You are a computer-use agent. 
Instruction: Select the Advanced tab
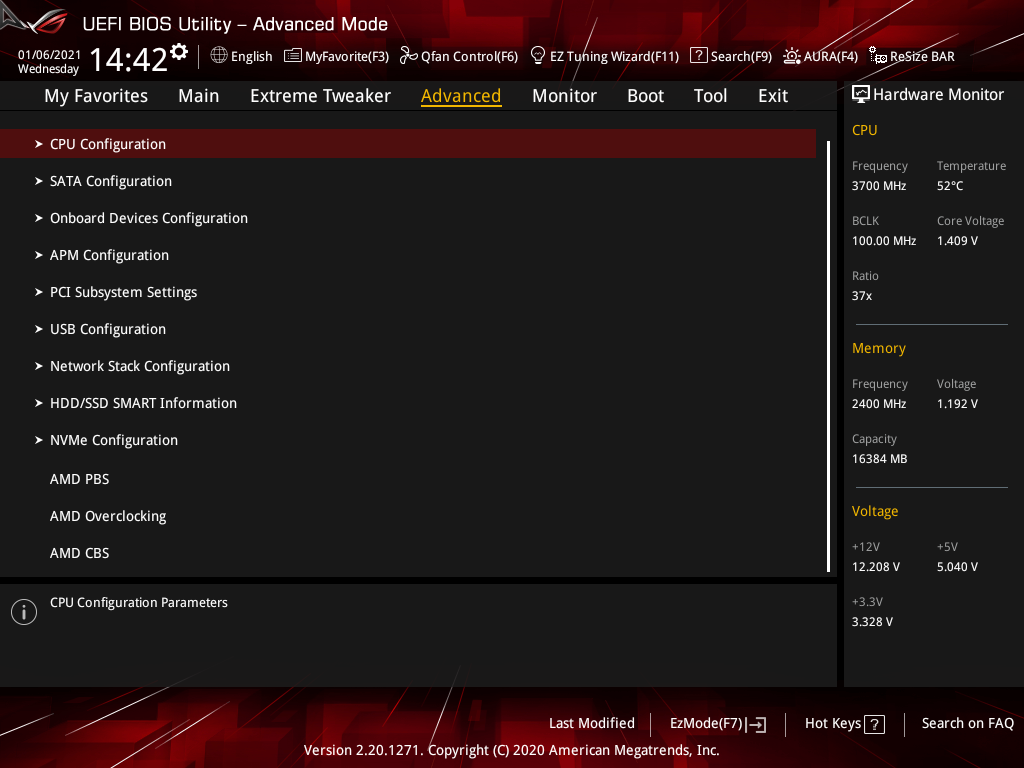coord(461,96)
